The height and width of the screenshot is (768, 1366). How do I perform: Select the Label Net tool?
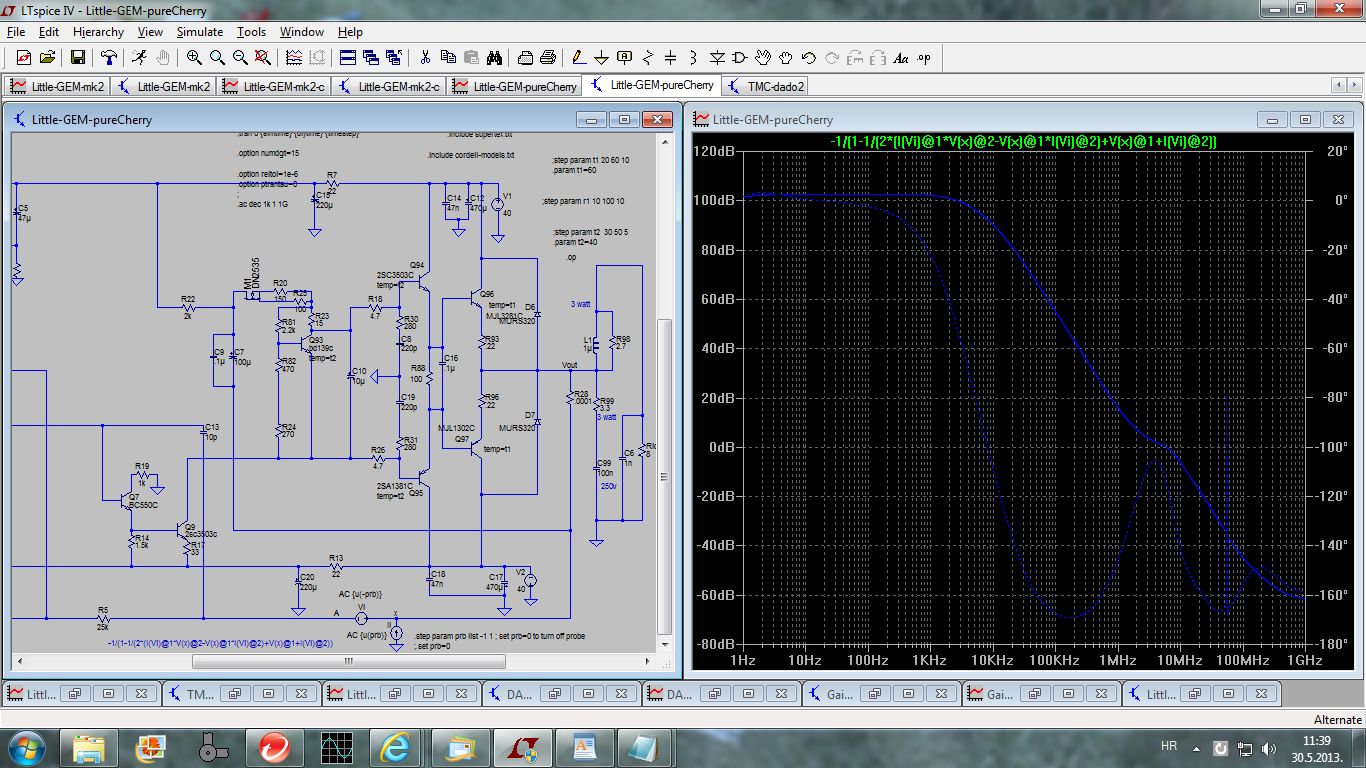(x=624, y=57)
